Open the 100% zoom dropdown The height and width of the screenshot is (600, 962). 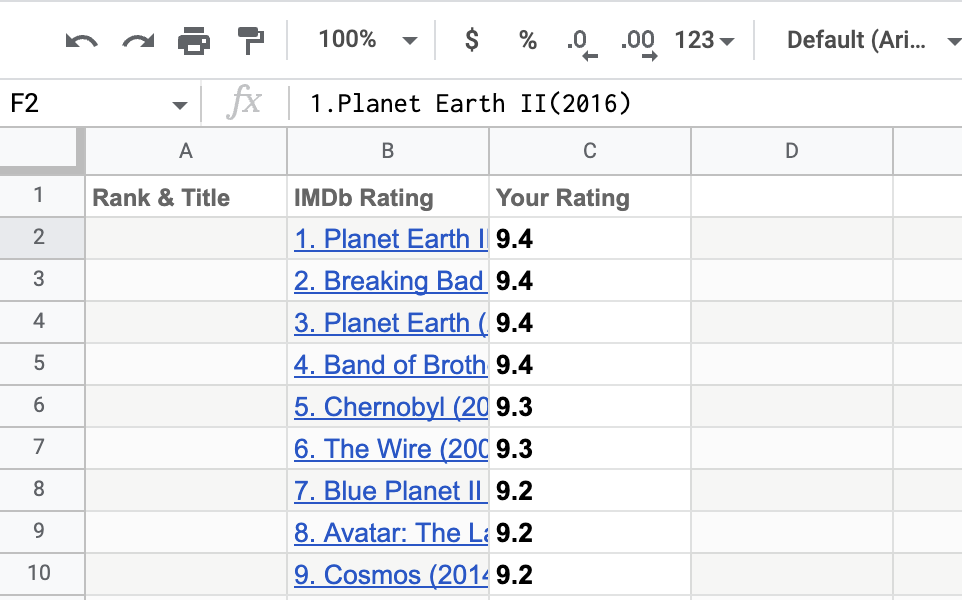[367, 41]
